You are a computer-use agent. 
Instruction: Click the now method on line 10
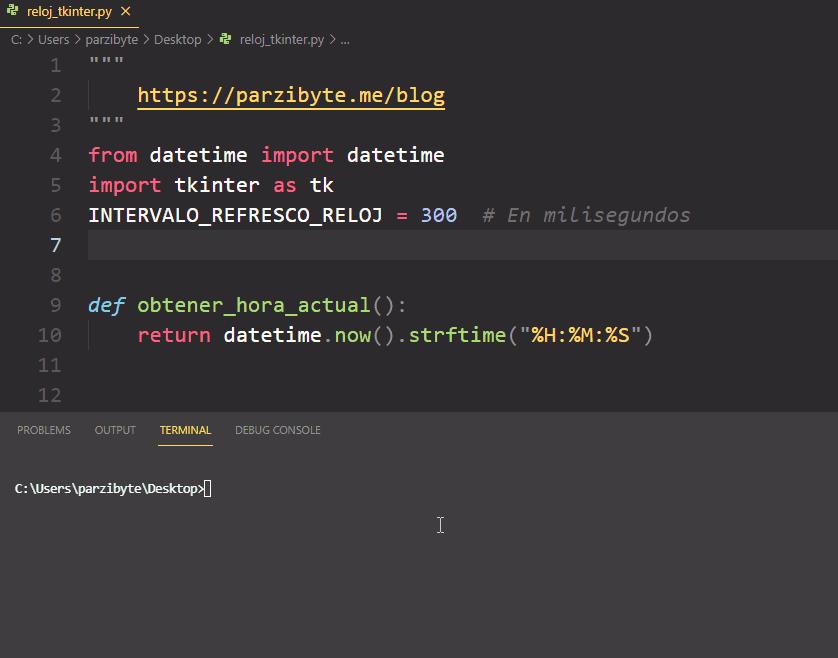[x=353, y=335]
